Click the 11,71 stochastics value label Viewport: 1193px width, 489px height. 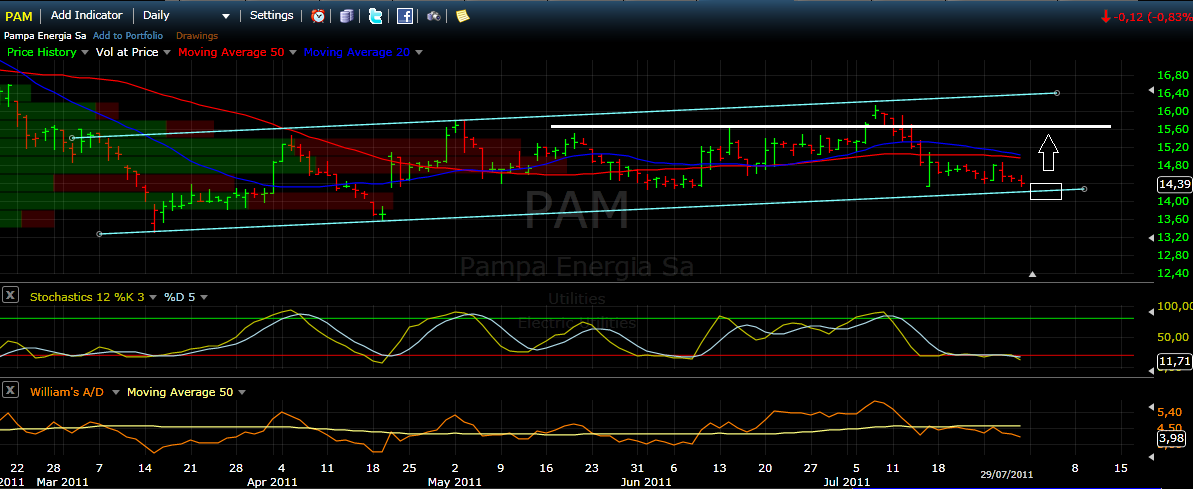click(1174, 361)
